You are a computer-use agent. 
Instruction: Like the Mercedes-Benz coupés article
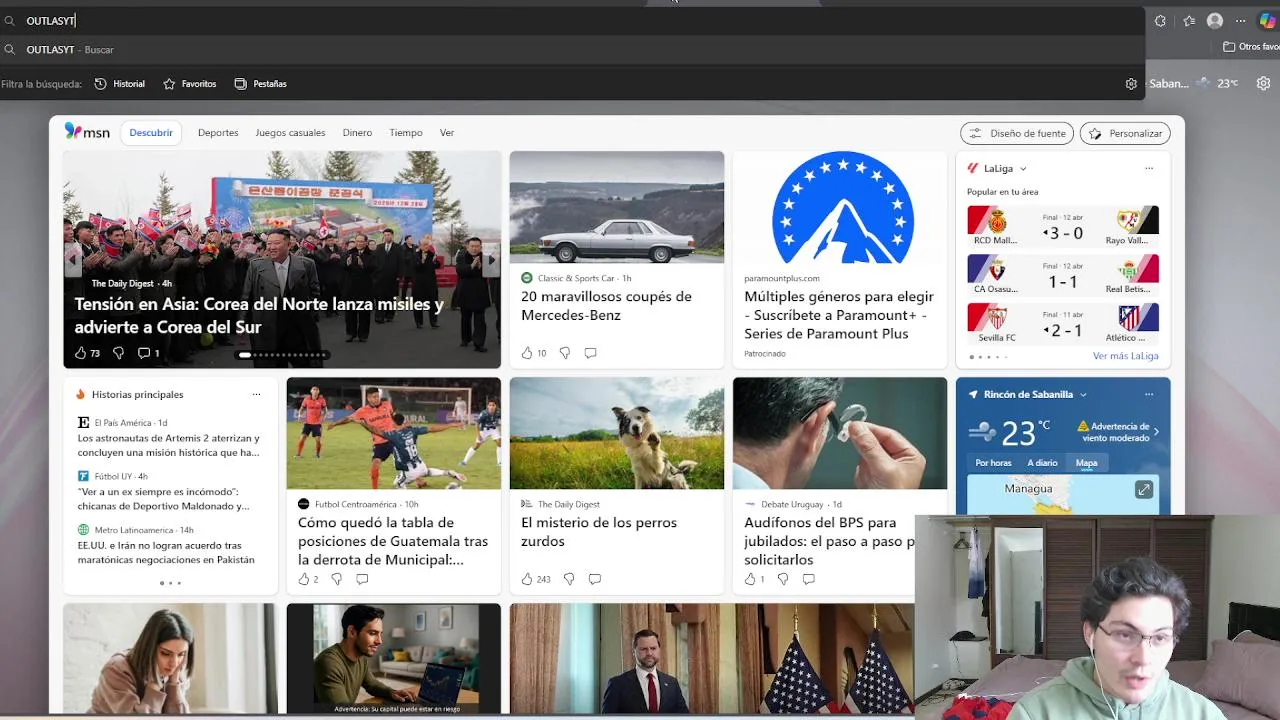pyautogui.click(x=527, y=353)
